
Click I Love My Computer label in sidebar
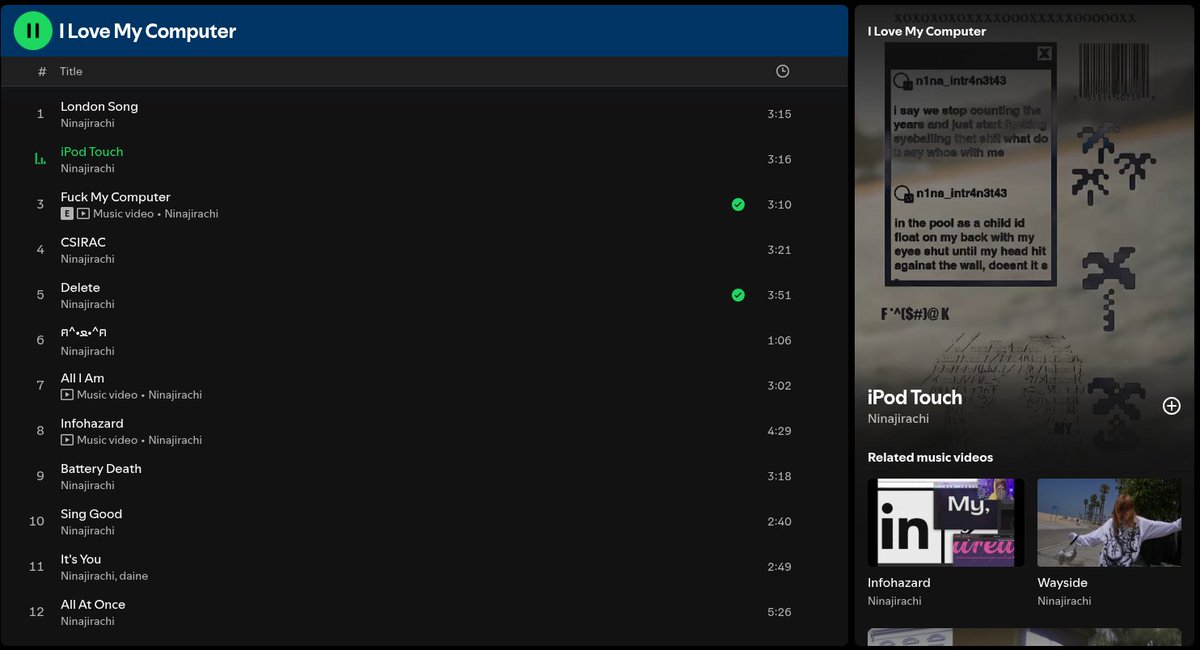(x=927, y=31)
